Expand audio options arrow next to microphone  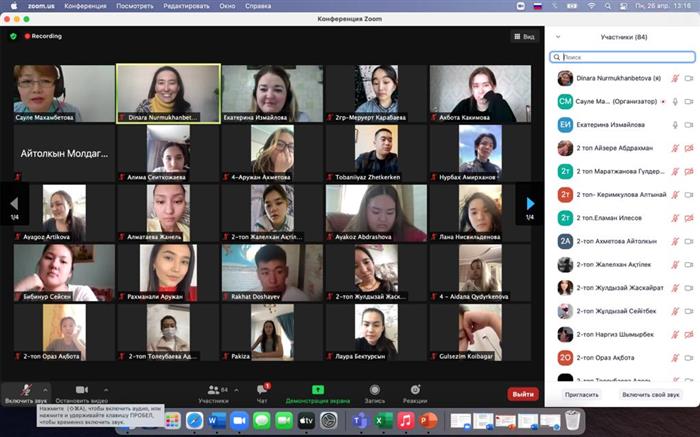click(x=44, y=389)
